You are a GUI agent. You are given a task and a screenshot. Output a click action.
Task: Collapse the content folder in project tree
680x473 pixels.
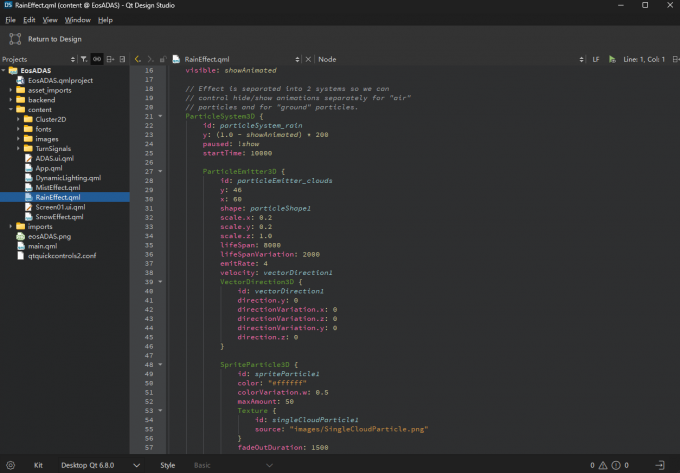10,109
